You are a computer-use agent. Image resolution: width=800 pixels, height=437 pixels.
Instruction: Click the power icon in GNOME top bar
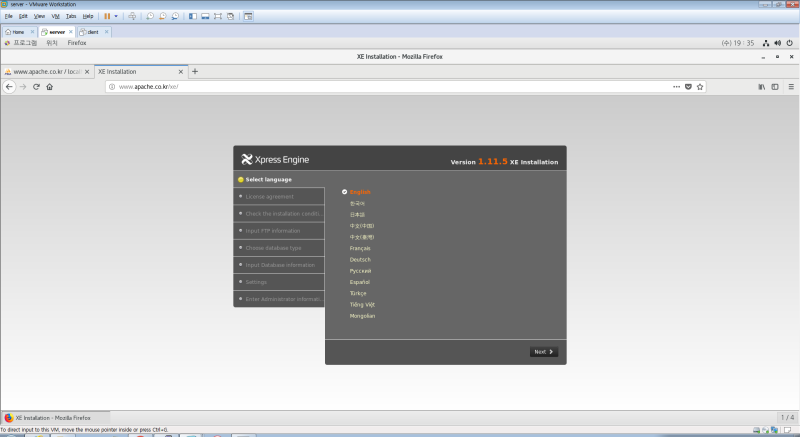[789, 43]
